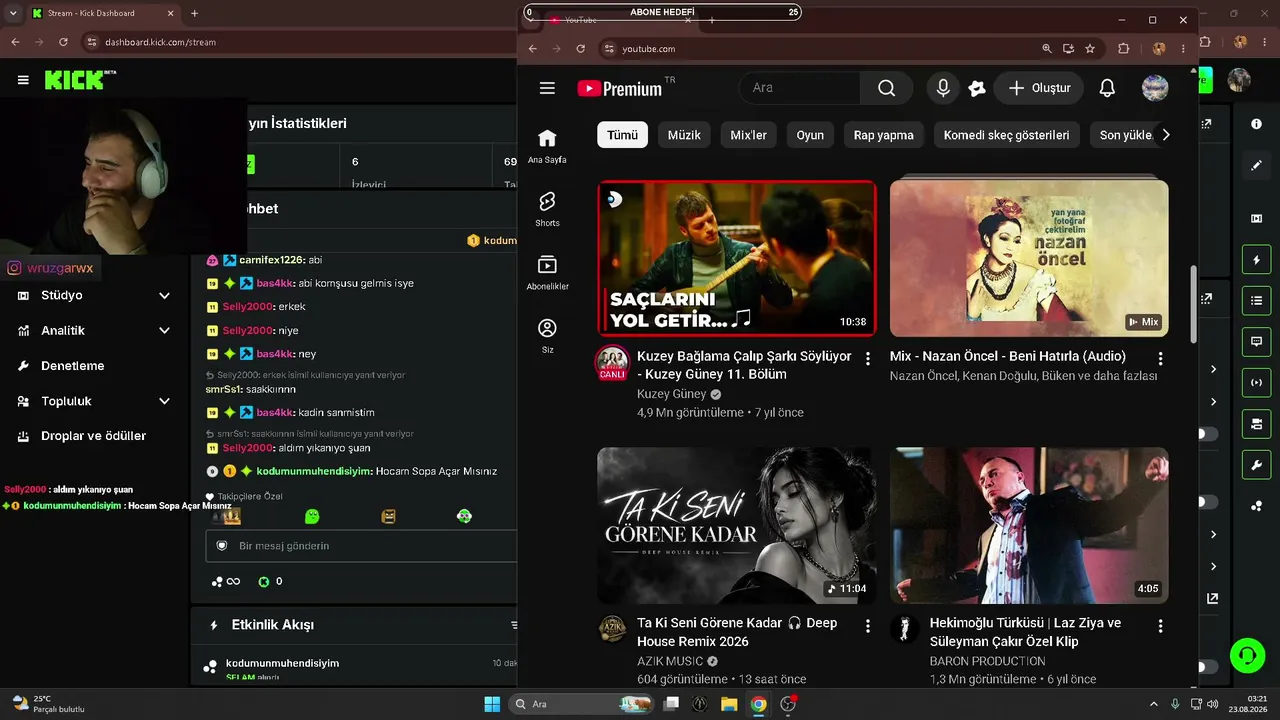Show hidden system tray icons
This screenshot has width=1280, height=720.
click(x=1153, y=704)
